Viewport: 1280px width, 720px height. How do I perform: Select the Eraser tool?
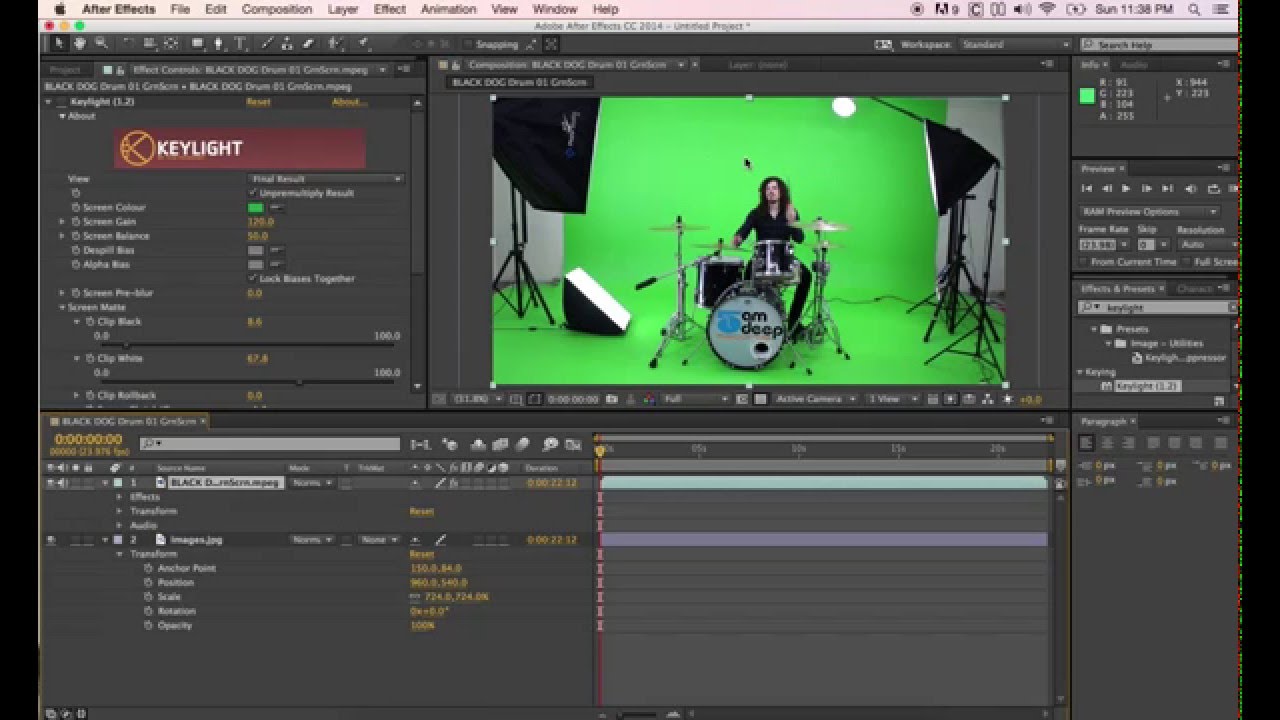click(307, 44)
